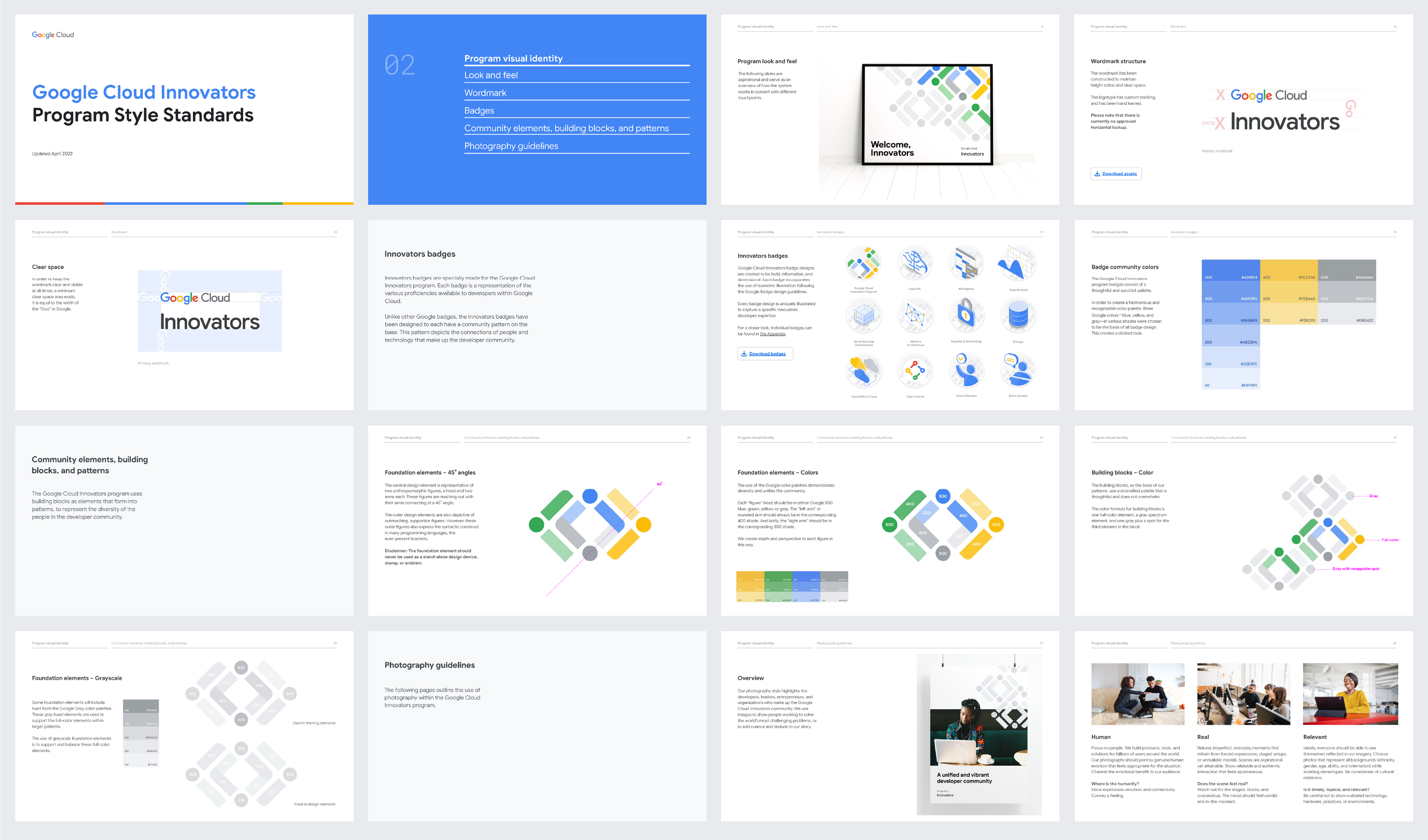Click the Hybrid Multi Cloud badge
This screenshot has width=1428, height=840.
coord(863,370)
